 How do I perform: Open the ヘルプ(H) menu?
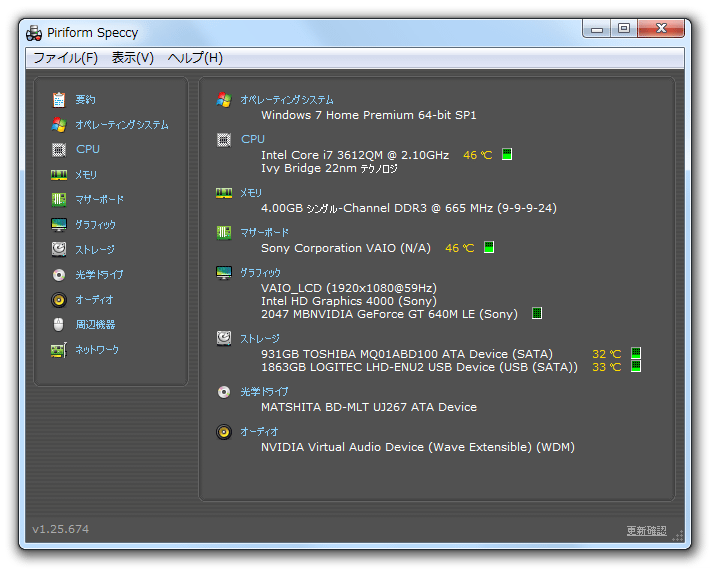click(195, 58)
